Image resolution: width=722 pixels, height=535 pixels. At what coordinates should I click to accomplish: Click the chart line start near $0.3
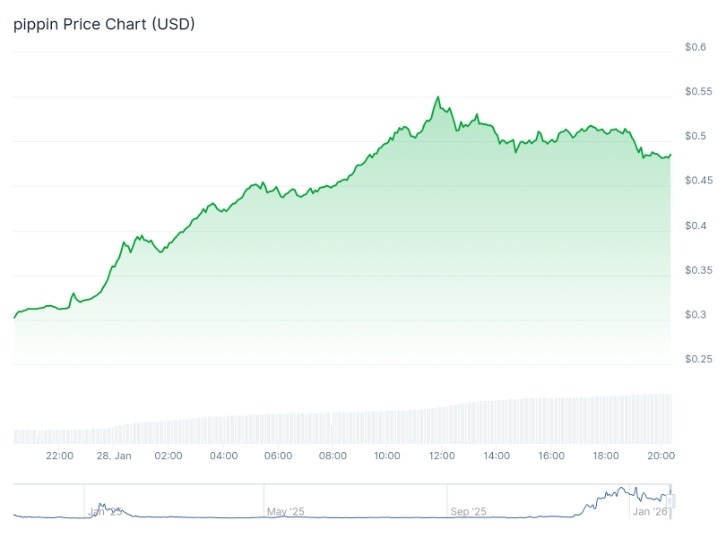click(x=14, y=317)
